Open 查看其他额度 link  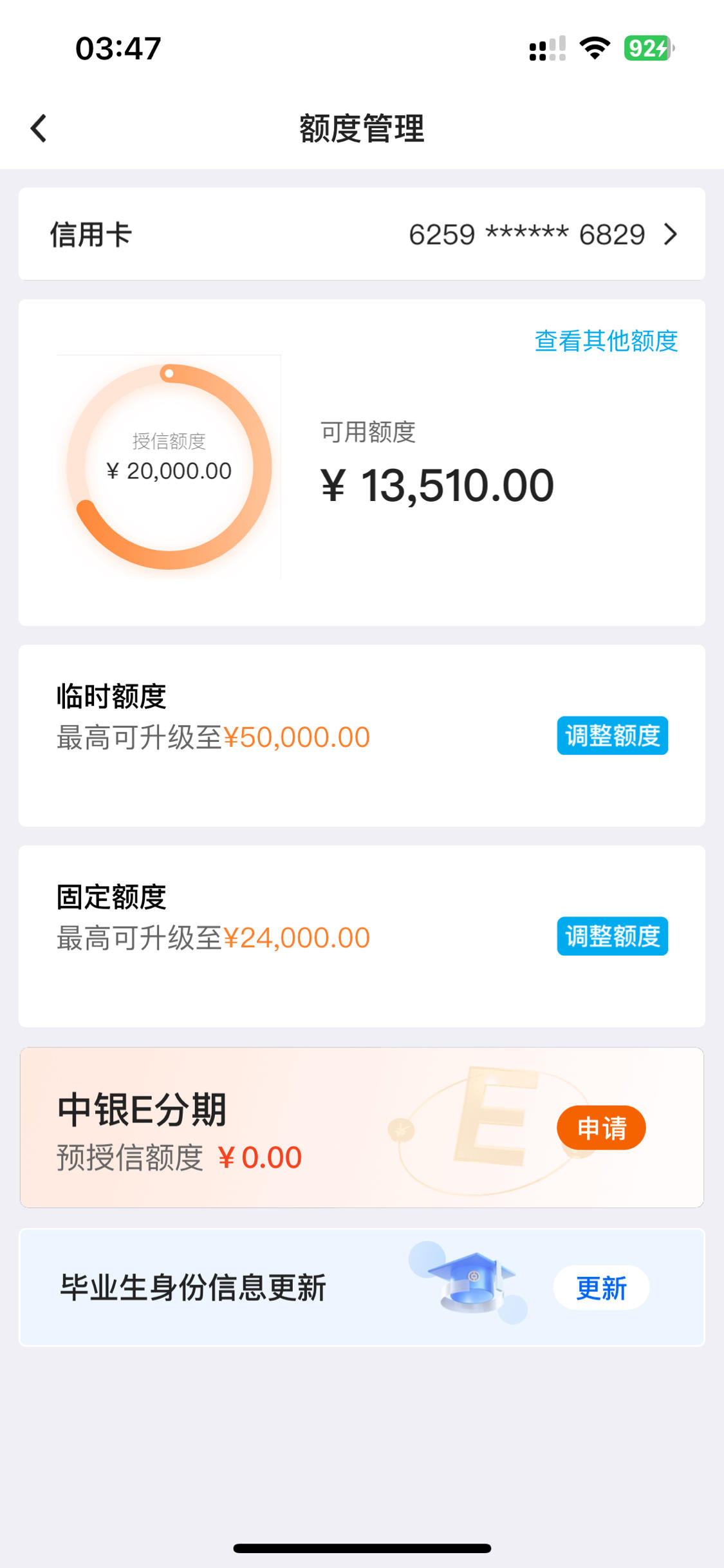click(606, 341)
